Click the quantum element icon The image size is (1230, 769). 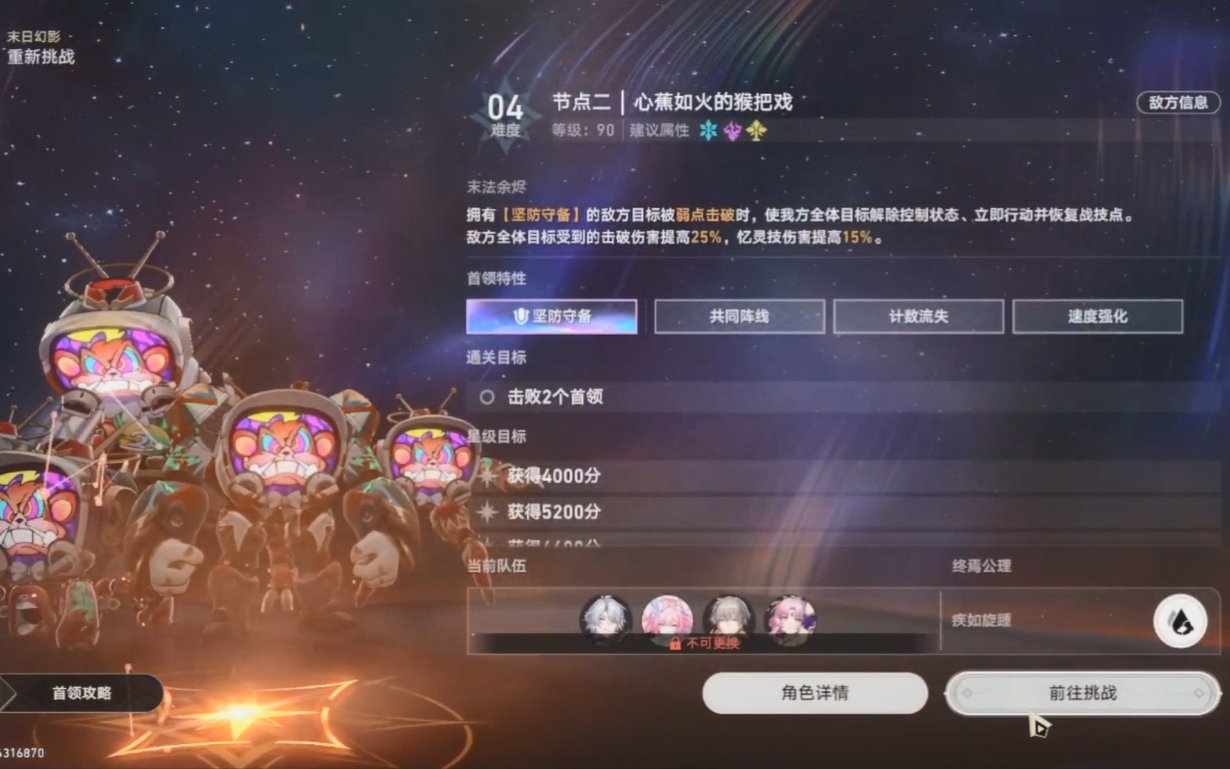pyautogui.click(x=732, y=131)
